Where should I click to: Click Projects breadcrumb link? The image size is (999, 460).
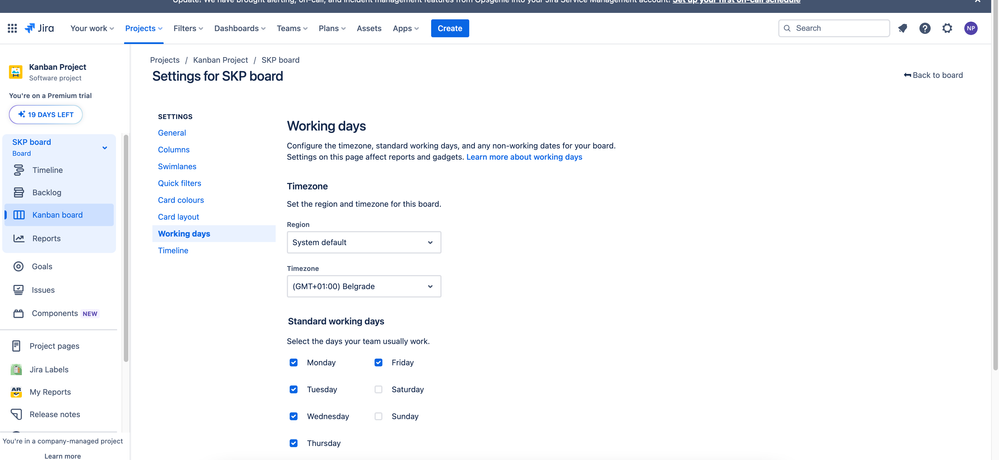(x=165, y=60)
